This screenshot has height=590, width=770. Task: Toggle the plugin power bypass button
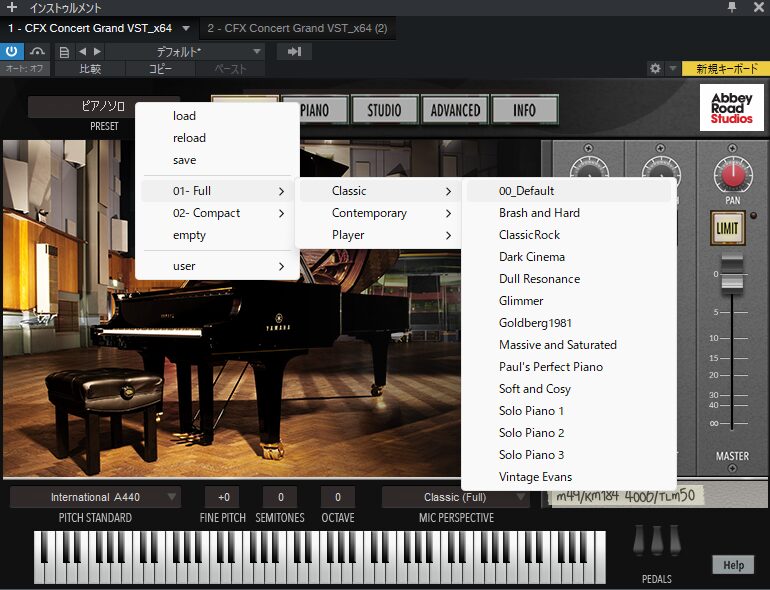(x=12, y=52)
